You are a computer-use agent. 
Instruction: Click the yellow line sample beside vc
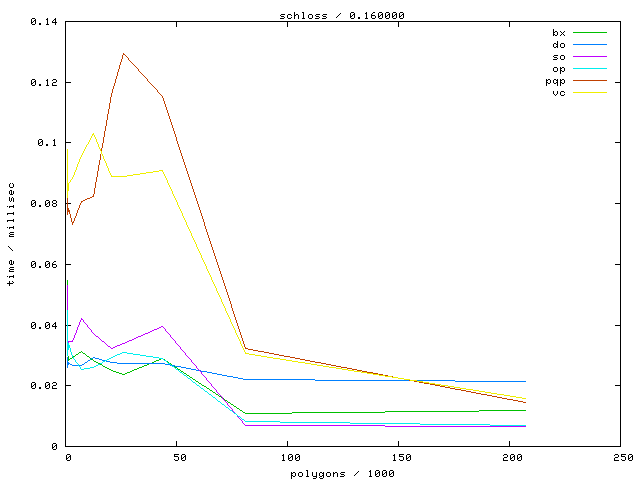point(590,93)
